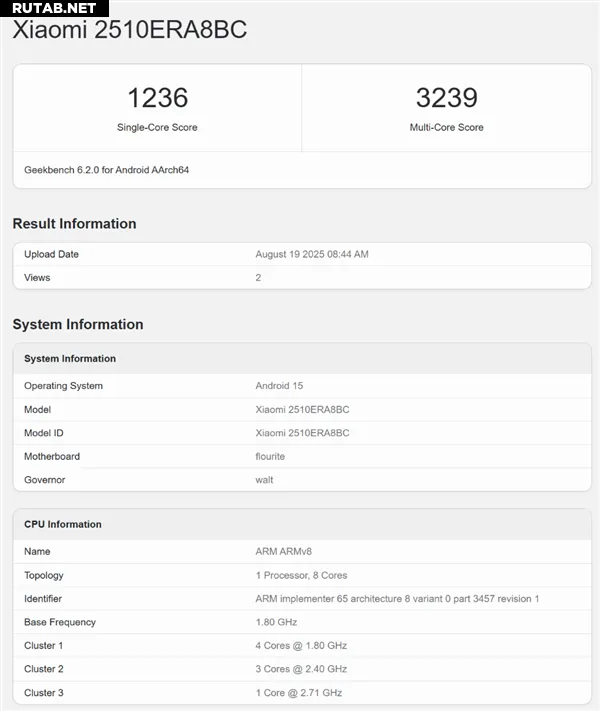Click the Xiaomi 2510ERA8BC page title
Screen dimensions: 600x711
130,30
